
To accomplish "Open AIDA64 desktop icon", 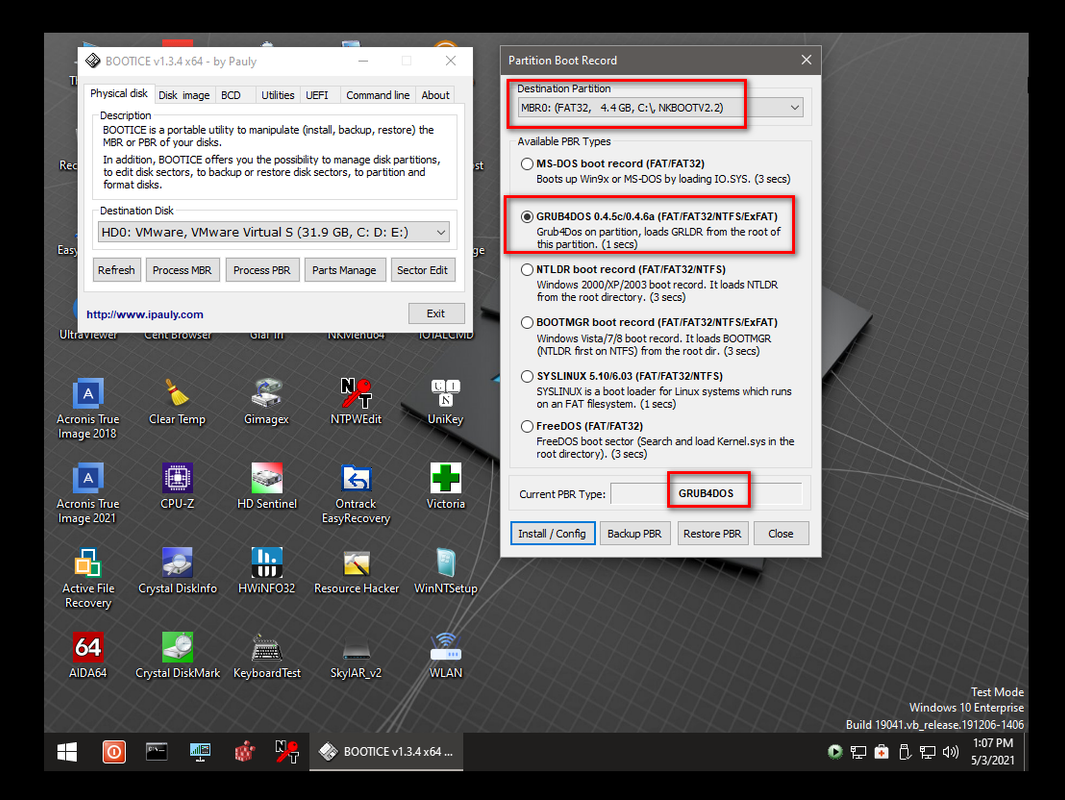I will pyautogui.click(x=88, y=655).
